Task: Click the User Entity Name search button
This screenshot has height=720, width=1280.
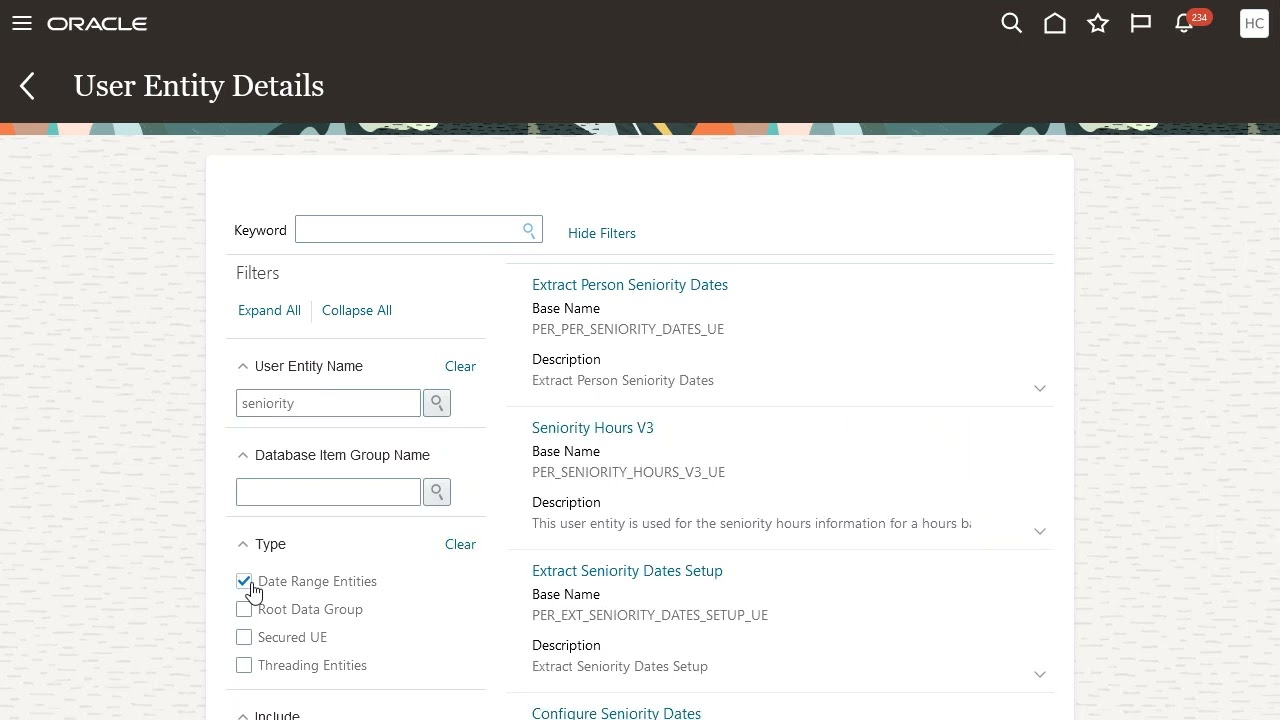Action: click(437, 403)
